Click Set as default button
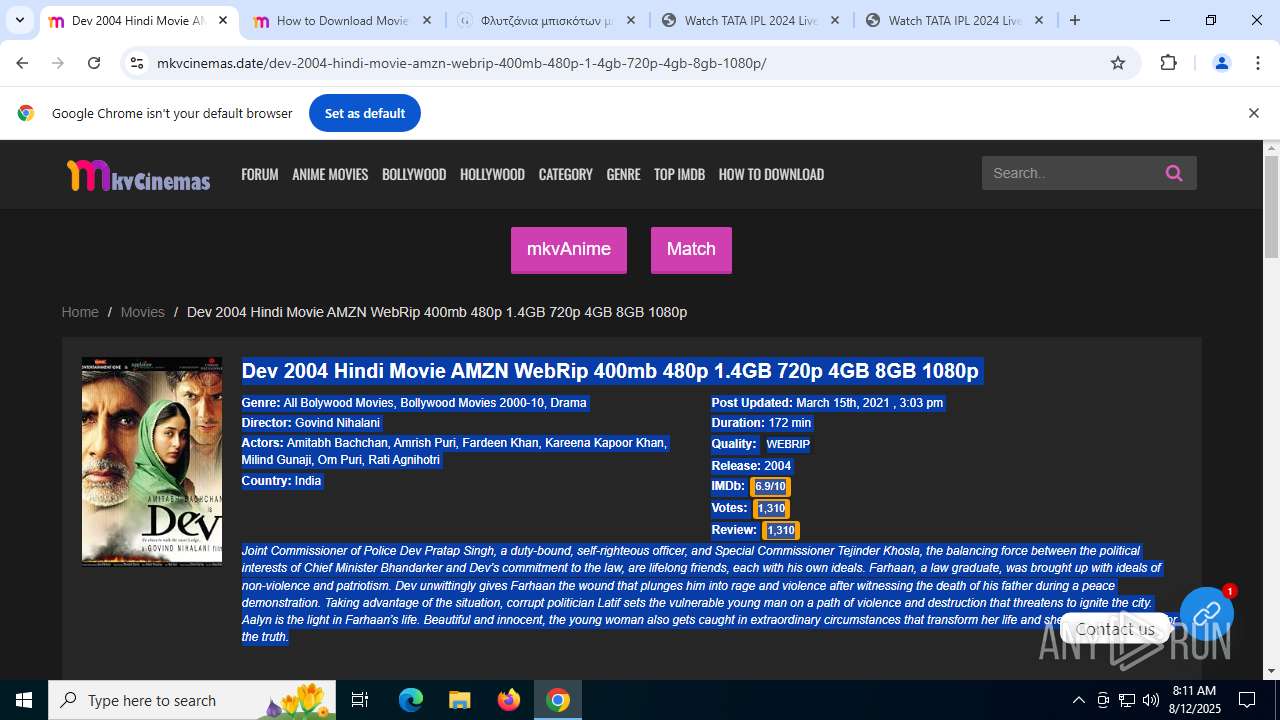The height and width of the screenshot is (720, 1280). [365, 113]
